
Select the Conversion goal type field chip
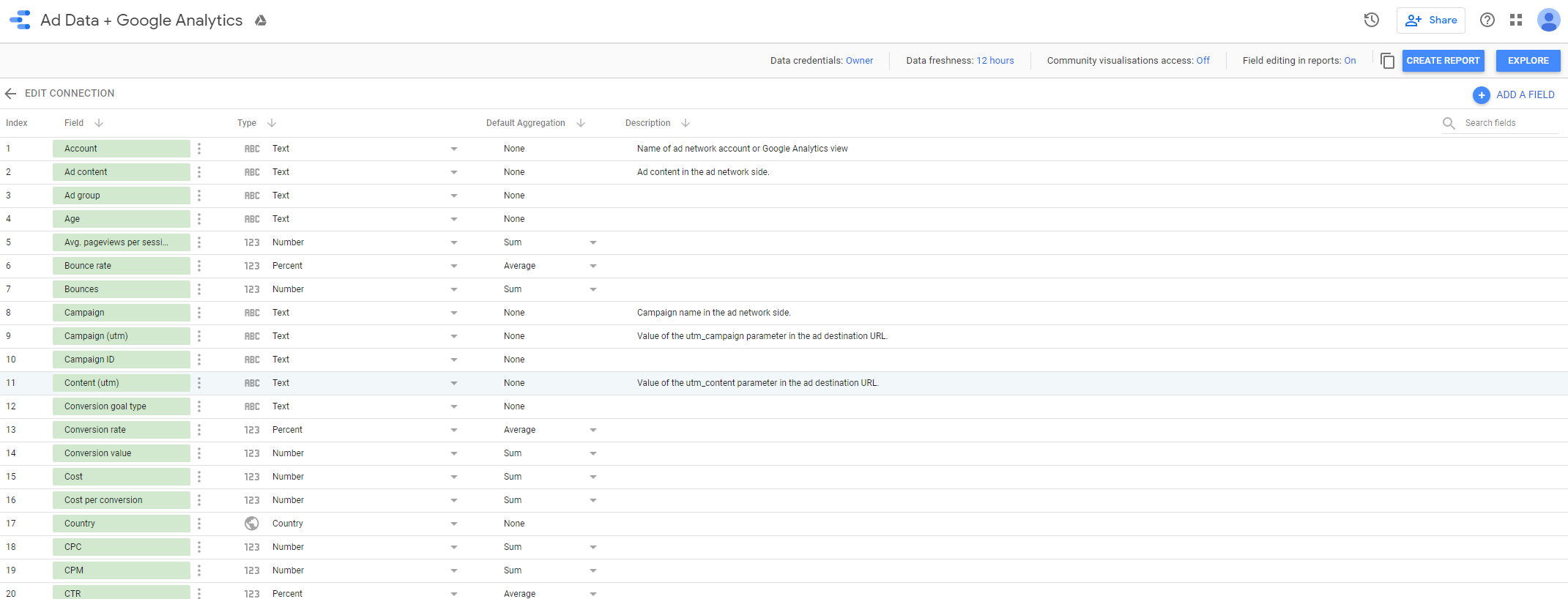coord(122,406)
